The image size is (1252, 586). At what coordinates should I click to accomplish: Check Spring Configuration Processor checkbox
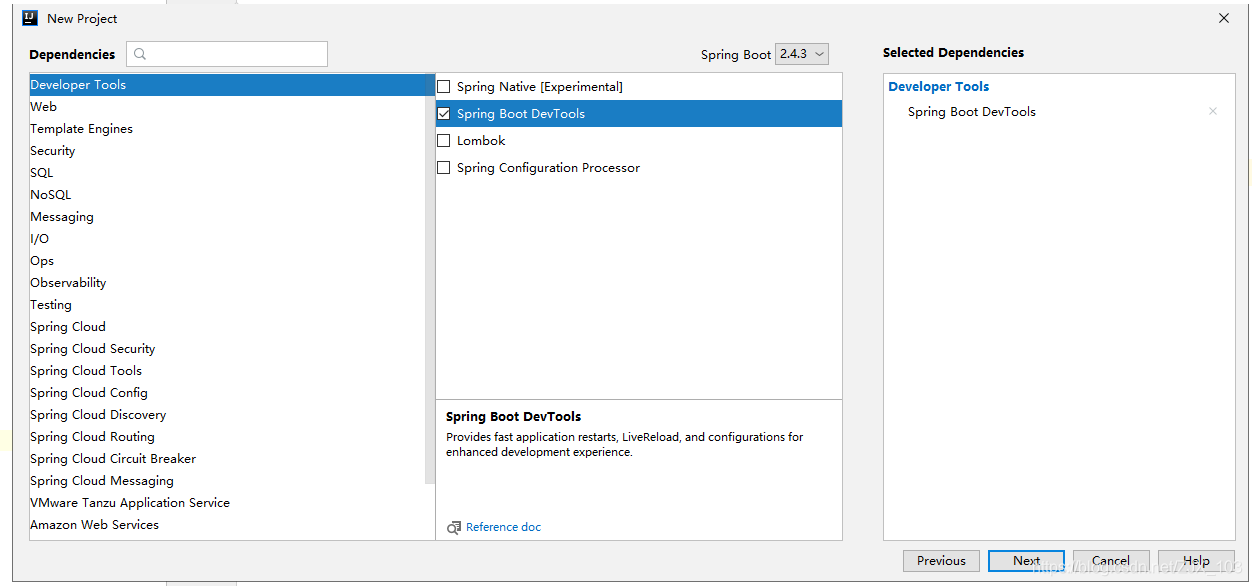pyautogui.click(x=444, y=168)
